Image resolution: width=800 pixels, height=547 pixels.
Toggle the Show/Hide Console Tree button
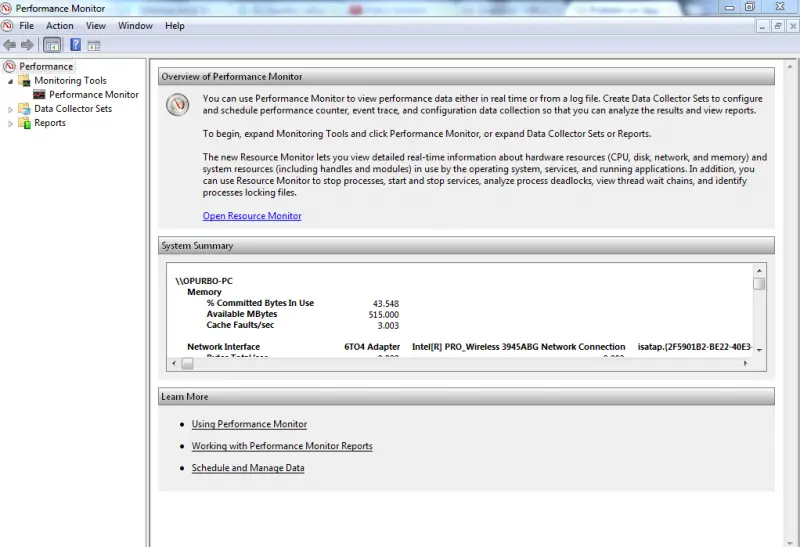point(52,45)
